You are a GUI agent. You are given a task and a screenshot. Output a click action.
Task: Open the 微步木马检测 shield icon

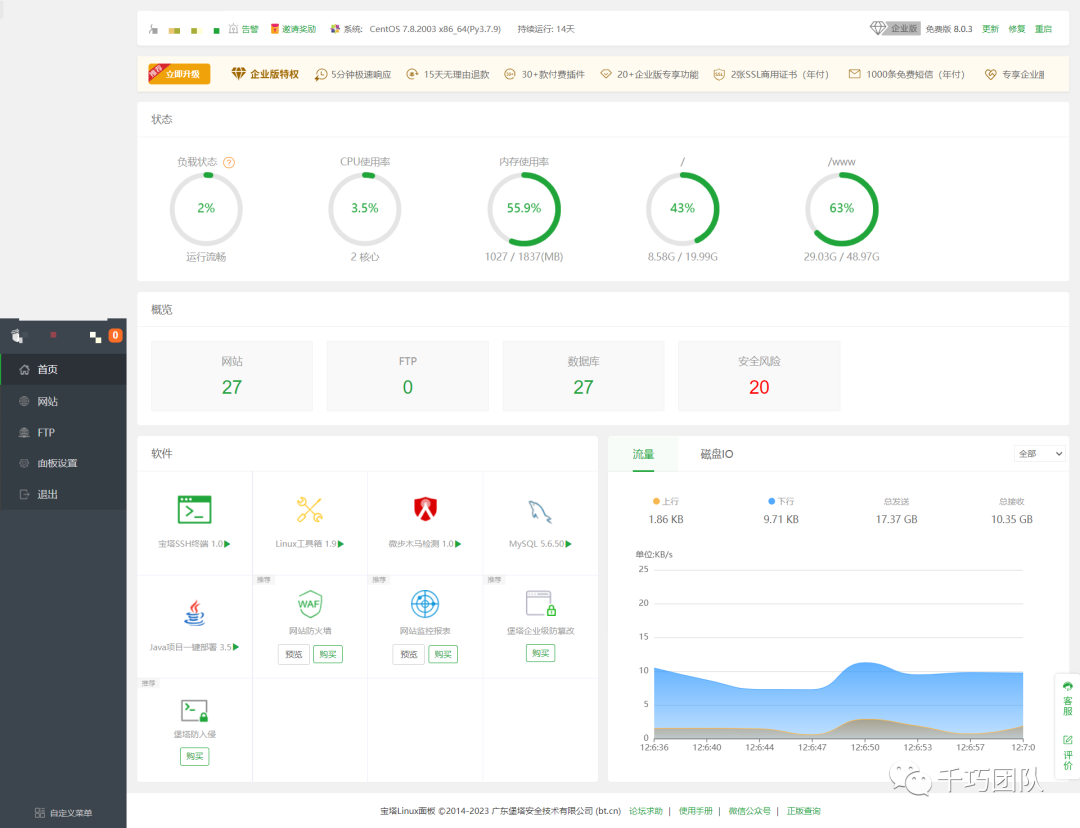click(425, 509)
